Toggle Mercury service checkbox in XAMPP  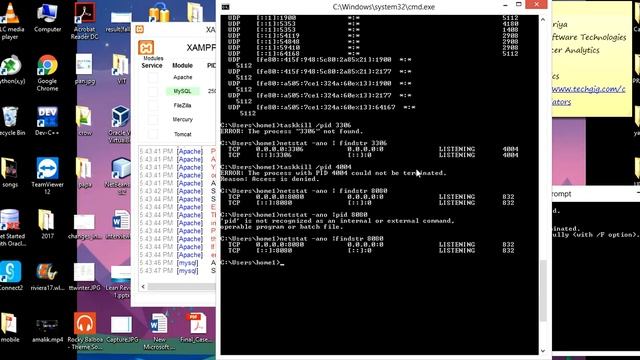pos(153,120)
